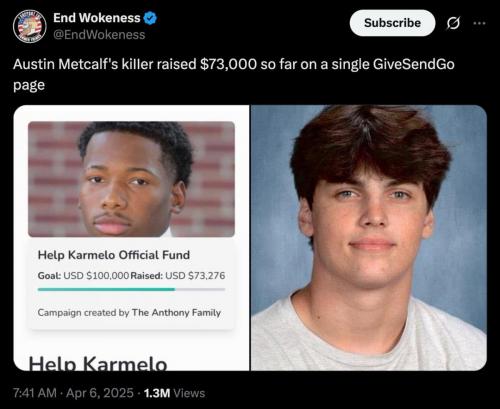Click the Apr 6, 2025 date

(x=100, y=393)
